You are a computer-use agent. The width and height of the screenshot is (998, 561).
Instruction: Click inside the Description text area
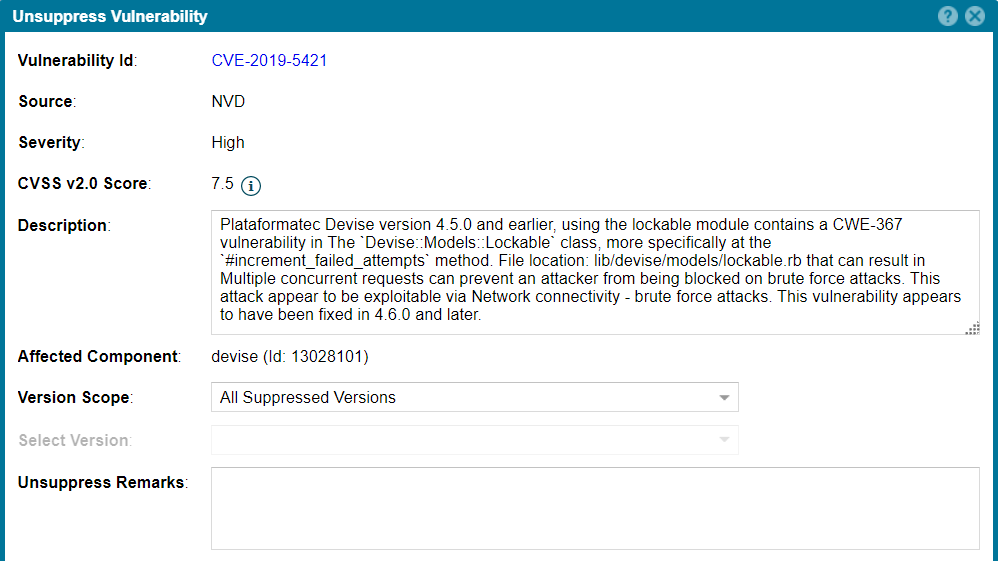point(595,273)
